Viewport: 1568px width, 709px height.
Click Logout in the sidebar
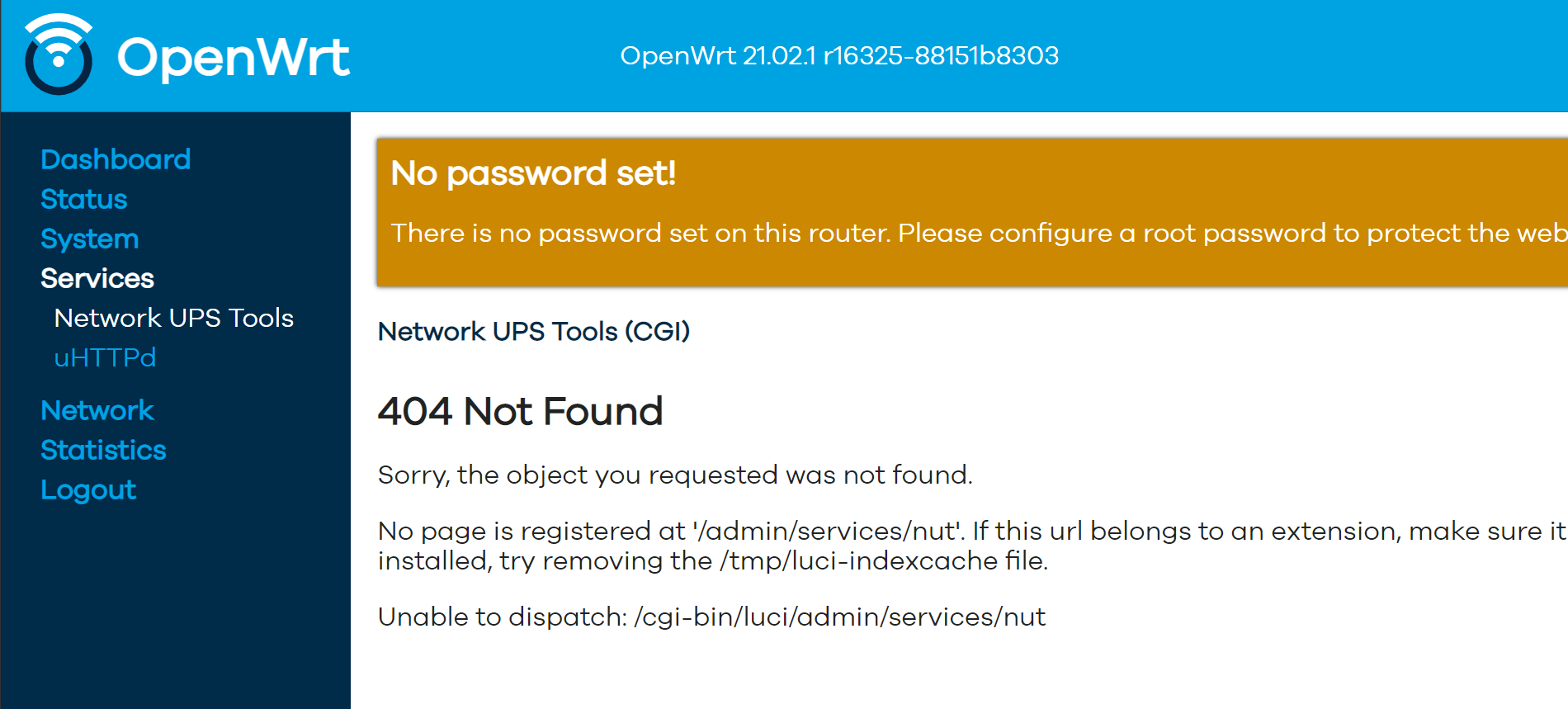(x=87, y=489)
